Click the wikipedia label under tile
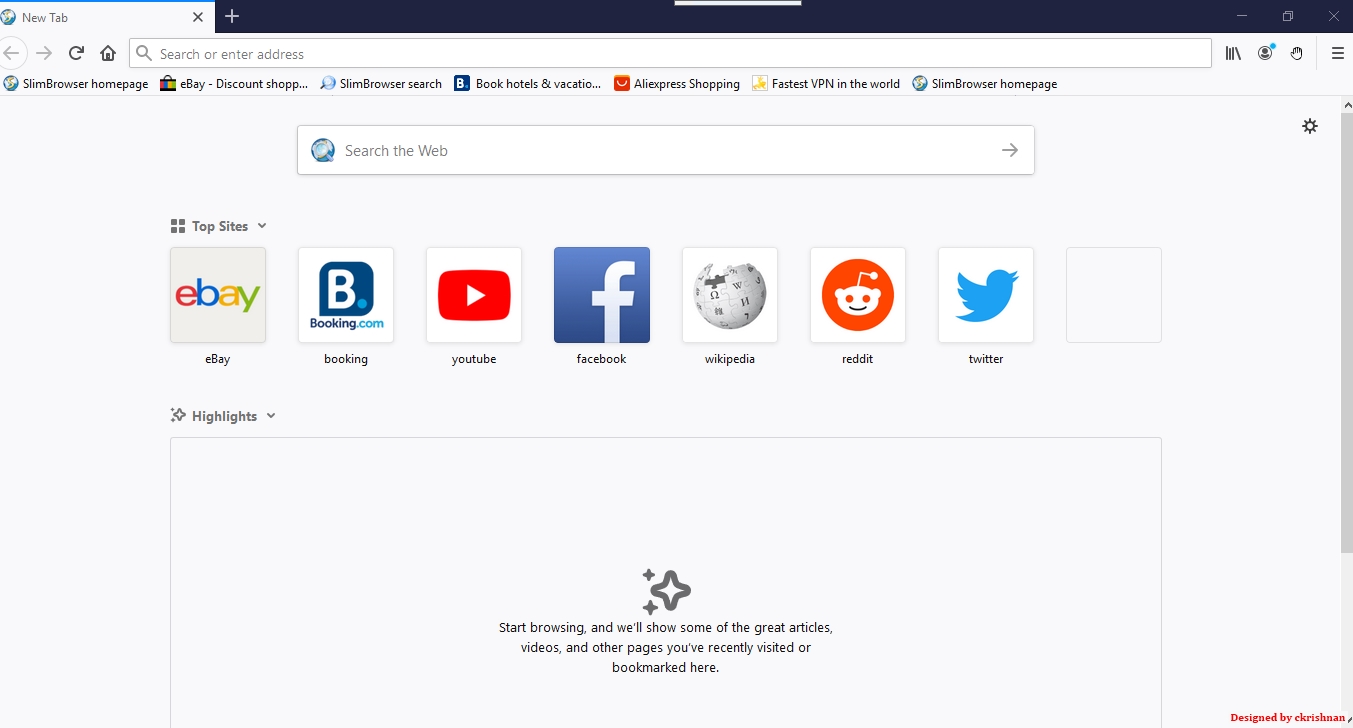The height and width of the screenshot is (728, 1353). (730, 359)
